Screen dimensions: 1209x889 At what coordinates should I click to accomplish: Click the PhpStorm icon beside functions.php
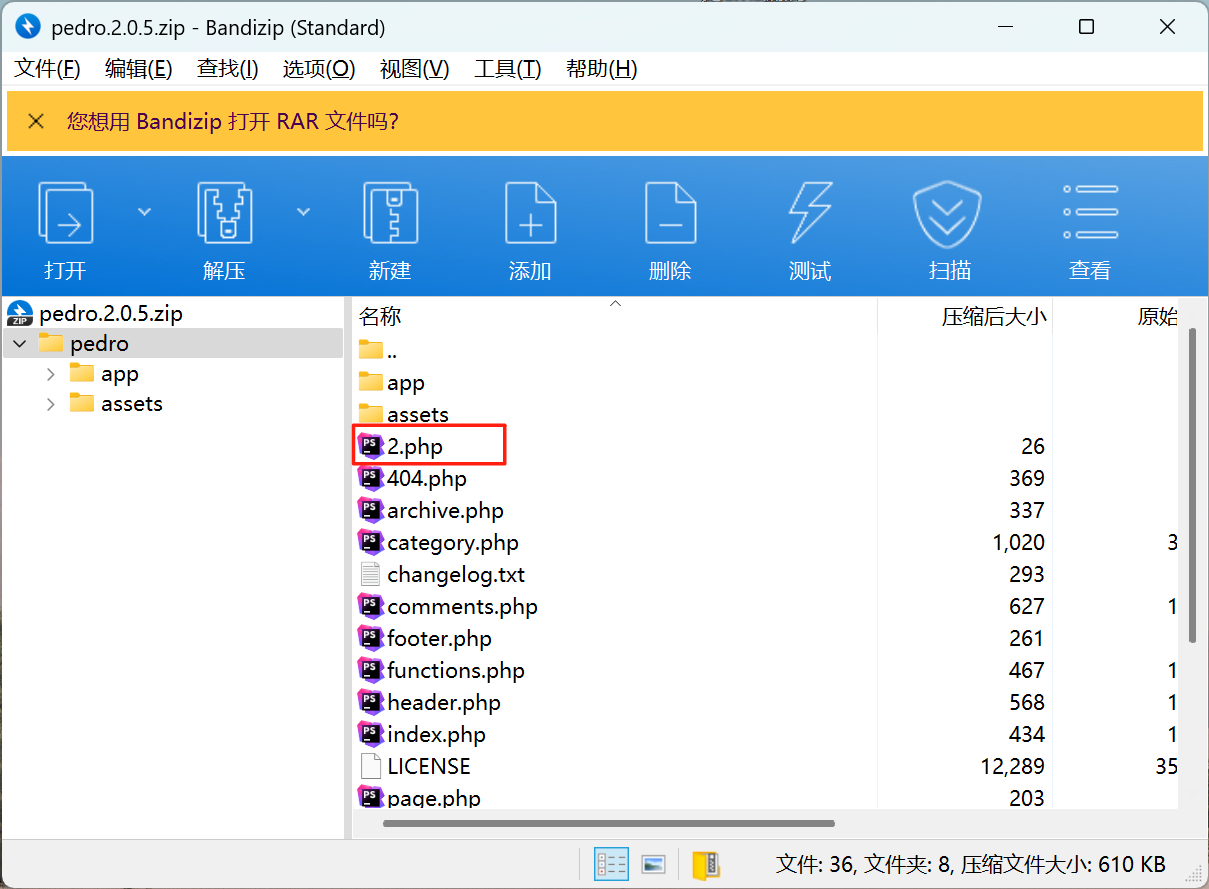[371, 670]
